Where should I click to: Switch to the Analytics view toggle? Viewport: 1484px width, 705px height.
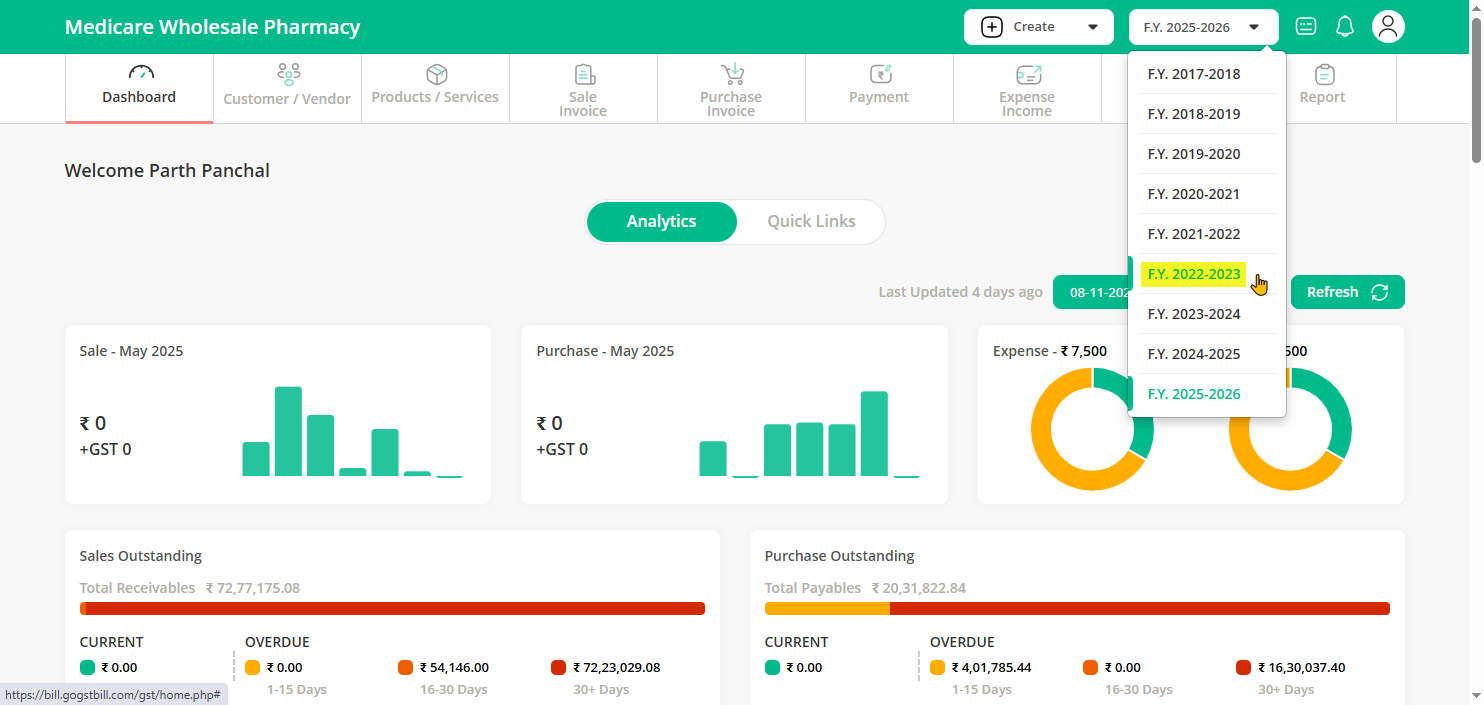(661, 221)
